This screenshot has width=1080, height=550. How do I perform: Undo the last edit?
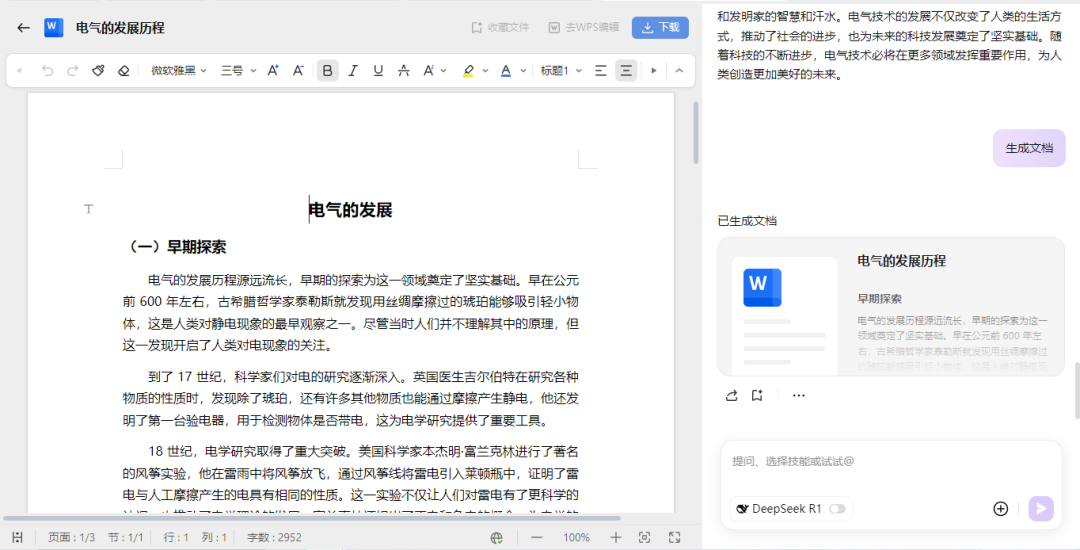pos(47,70)
